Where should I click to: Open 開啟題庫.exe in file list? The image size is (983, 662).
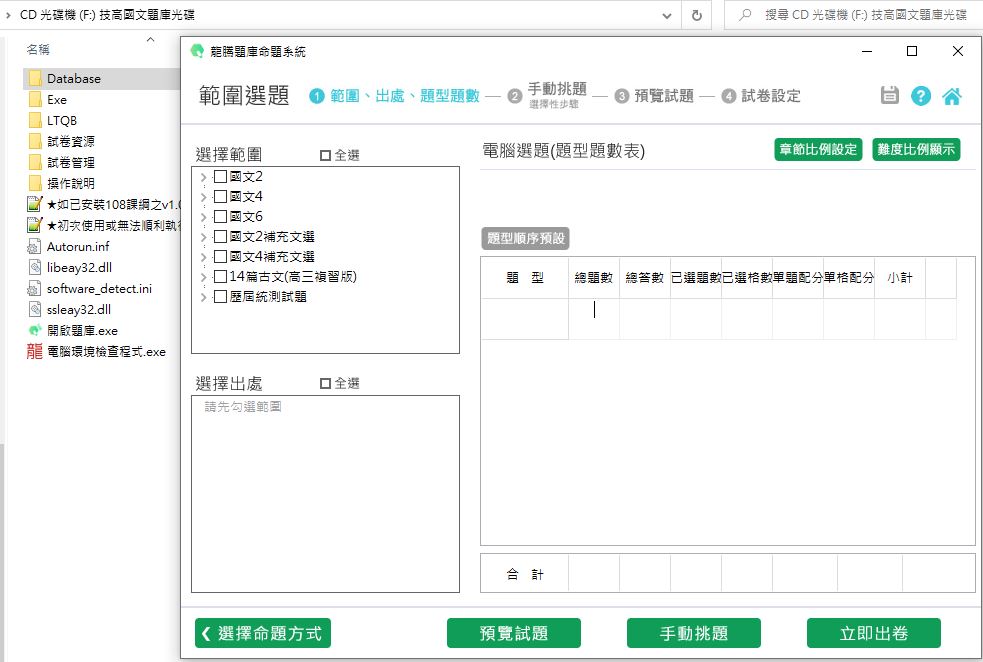coord(82,330)
